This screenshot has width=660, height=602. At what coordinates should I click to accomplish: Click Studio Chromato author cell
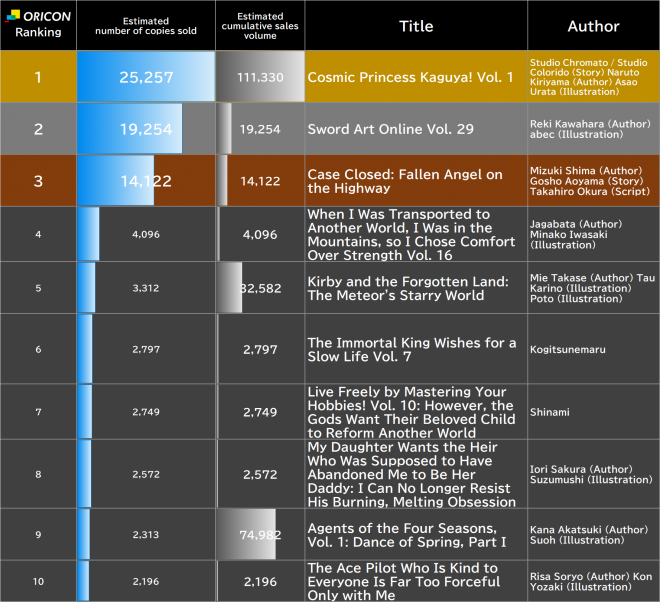(593, 77)
